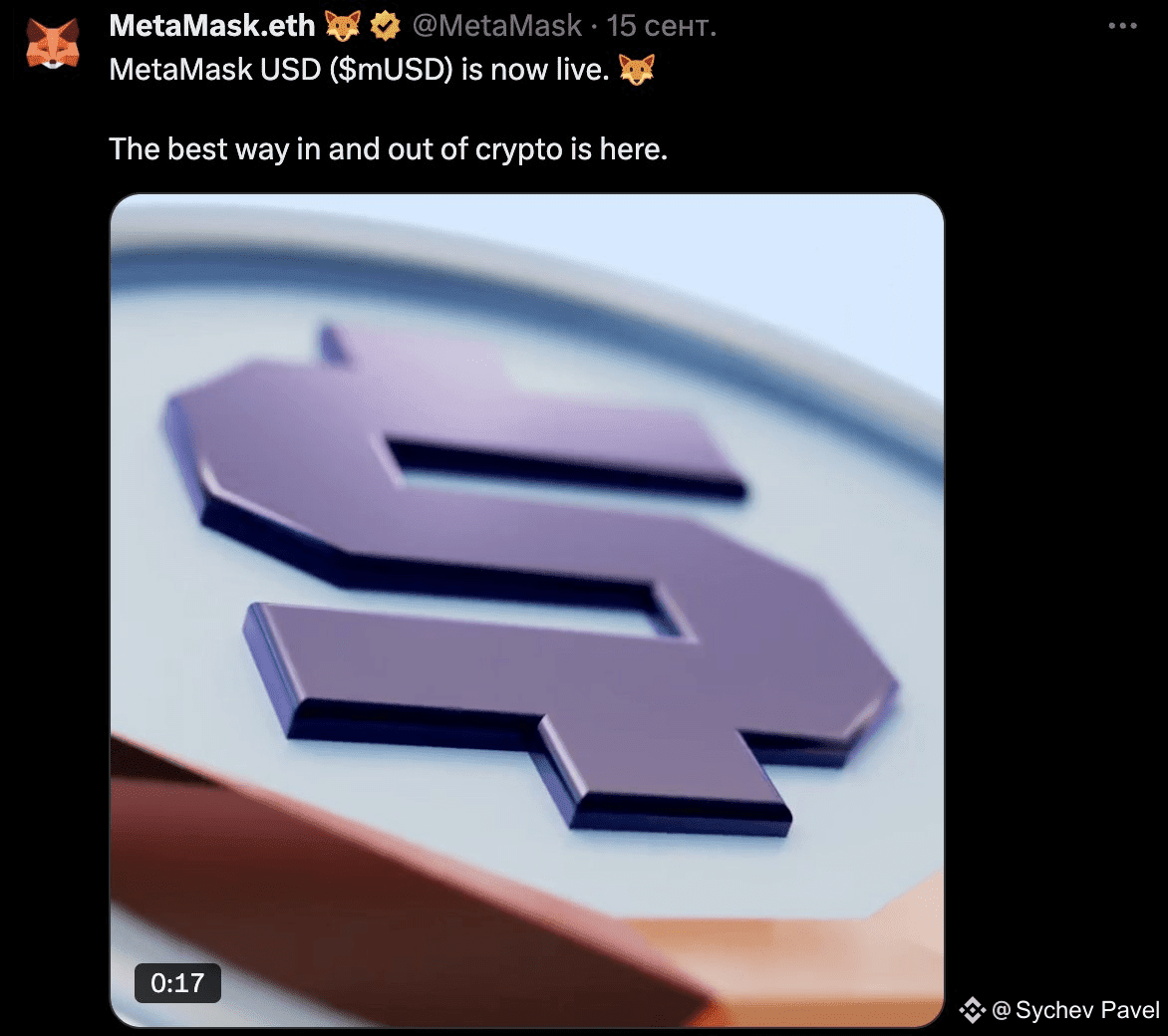Screen dimensions: 1168x1036
Task: Open the MetaMask.eth display name
Action: tap(212, 26)
